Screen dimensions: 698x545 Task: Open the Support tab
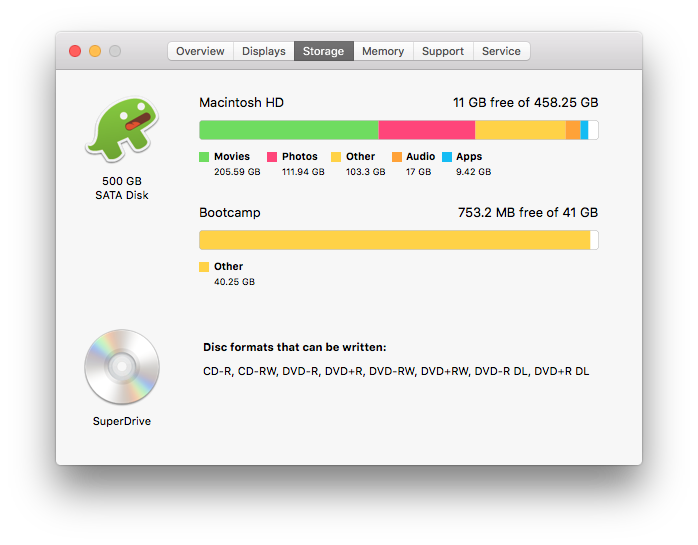[x=442, y=51]
